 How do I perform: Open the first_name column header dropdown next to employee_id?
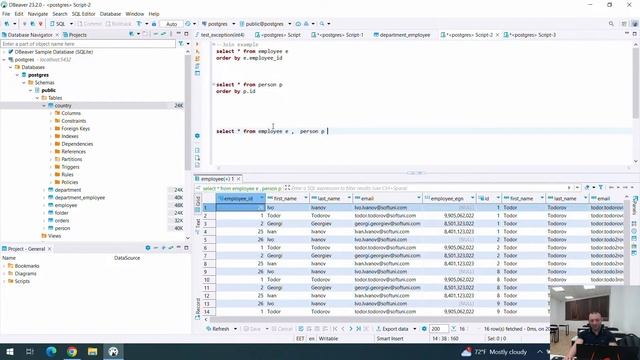[x=305, y=198]
